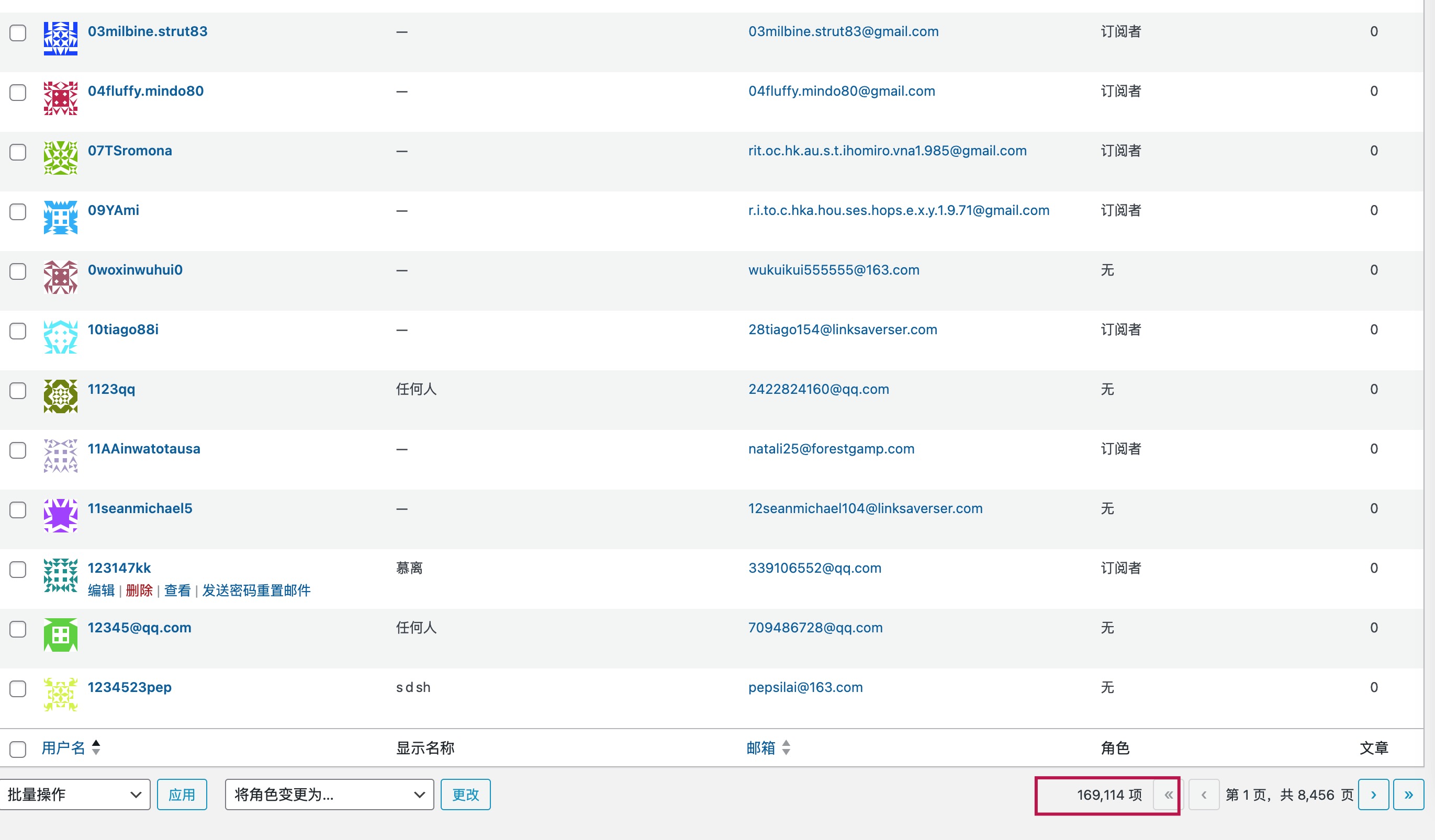Click the avatar icon of 03milbine.strut83
This screenshot has width=1435, height=840.
[60, 38]
